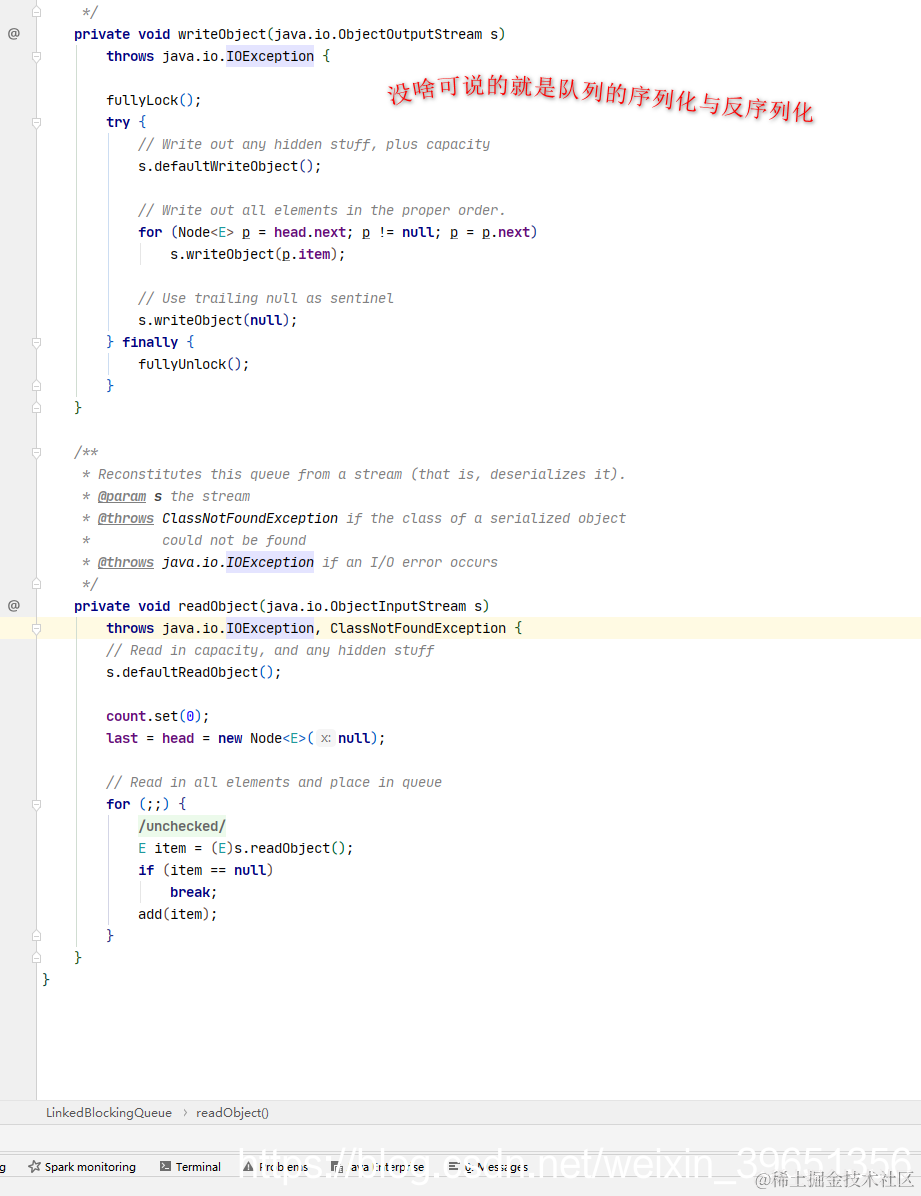Click java.io.ObjectOutputStream parameter type
921x1196 pixels.
coord(378,34)
